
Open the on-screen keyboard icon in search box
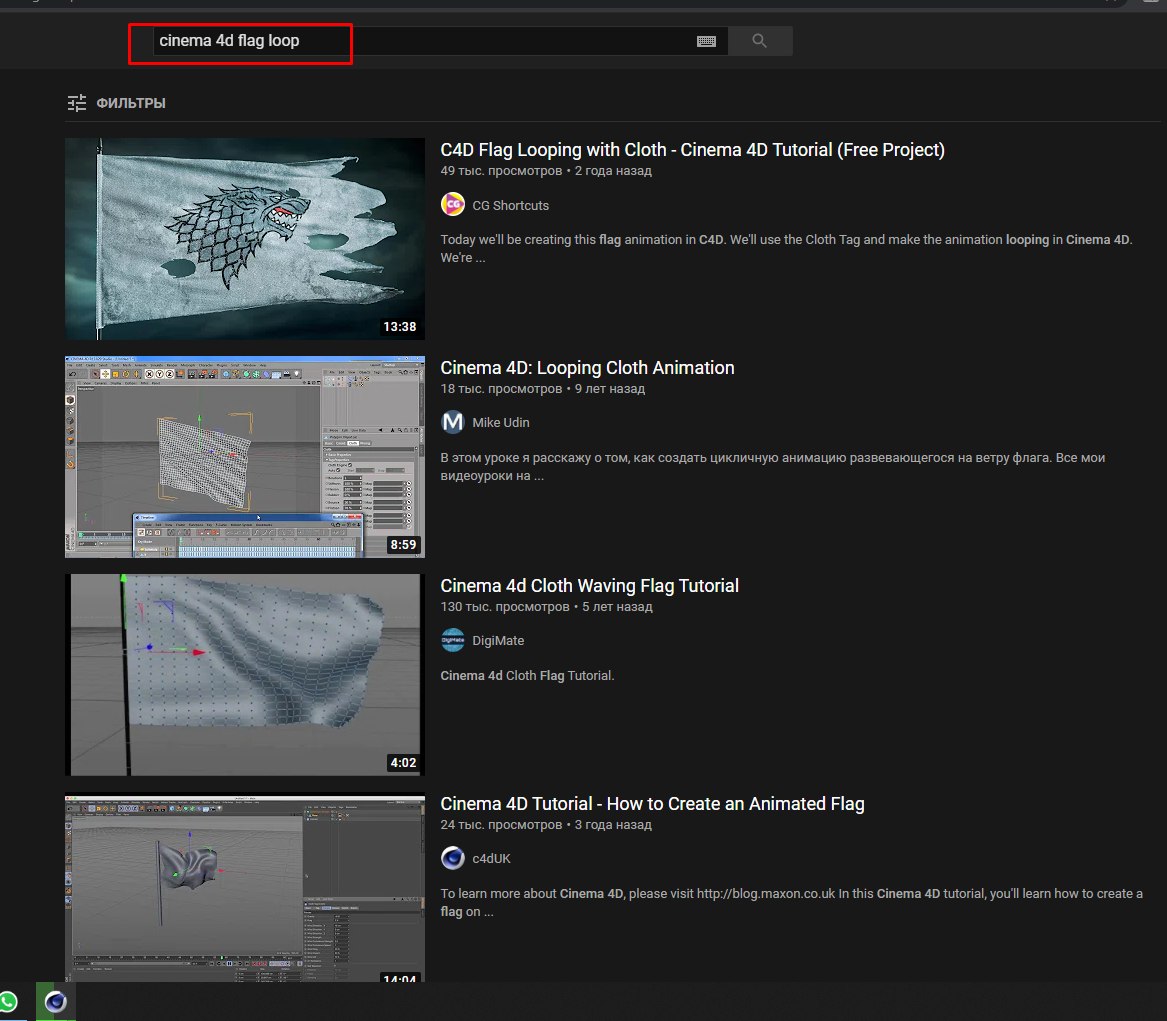[706, 42]
